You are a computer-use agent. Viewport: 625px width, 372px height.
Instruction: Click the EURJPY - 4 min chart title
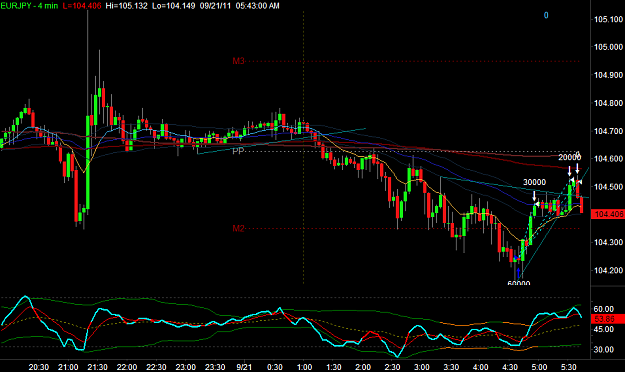point(29,6)
